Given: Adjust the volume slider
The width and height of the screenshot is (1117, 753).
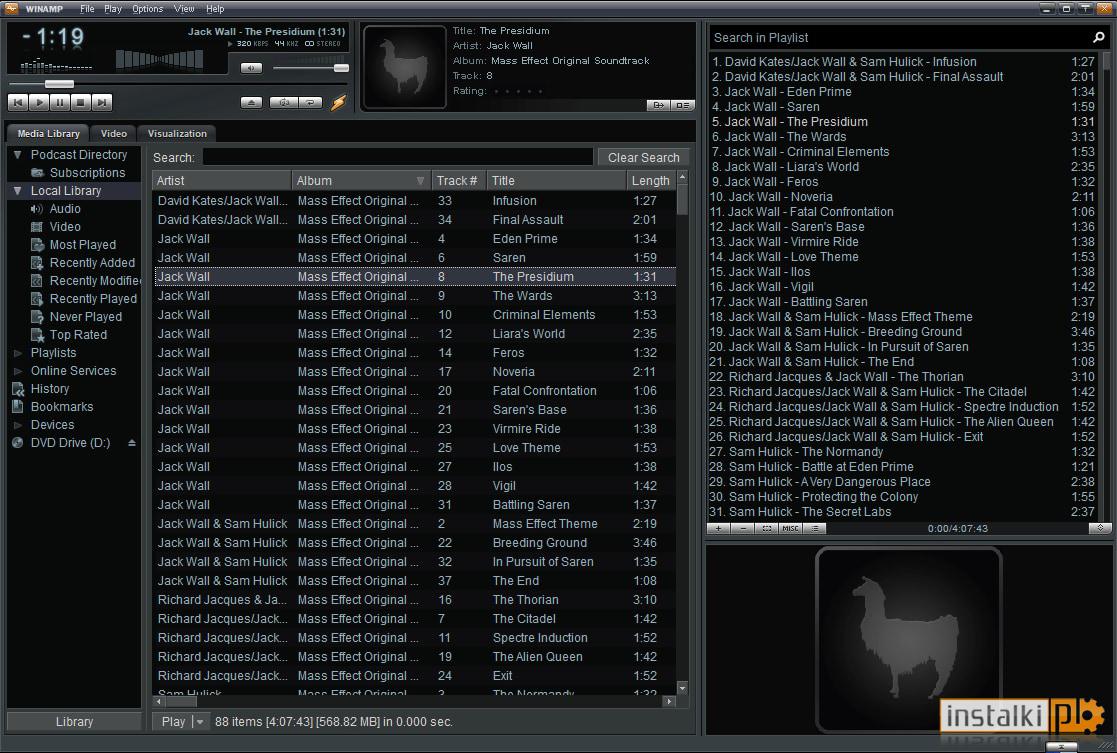Looking at the screenshot, I should (341, 68).
